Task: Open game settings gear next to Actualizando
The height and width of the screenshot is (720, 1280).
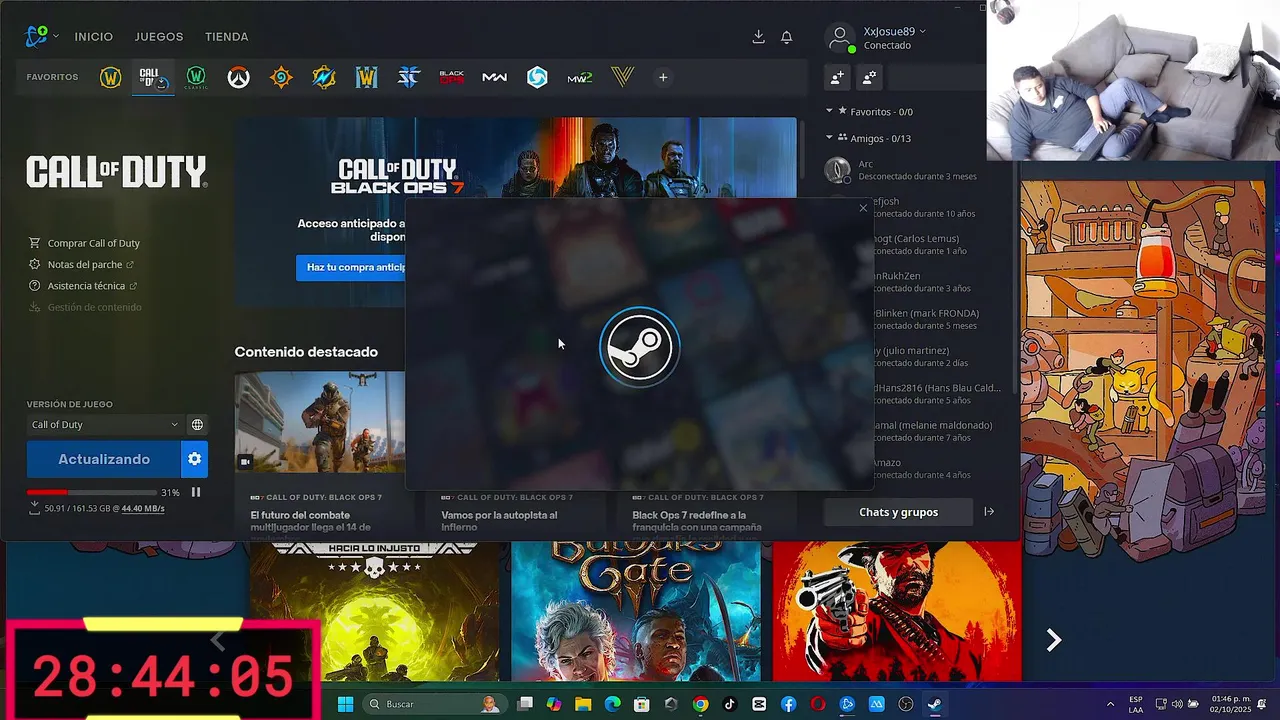Action: coord(195,459)
